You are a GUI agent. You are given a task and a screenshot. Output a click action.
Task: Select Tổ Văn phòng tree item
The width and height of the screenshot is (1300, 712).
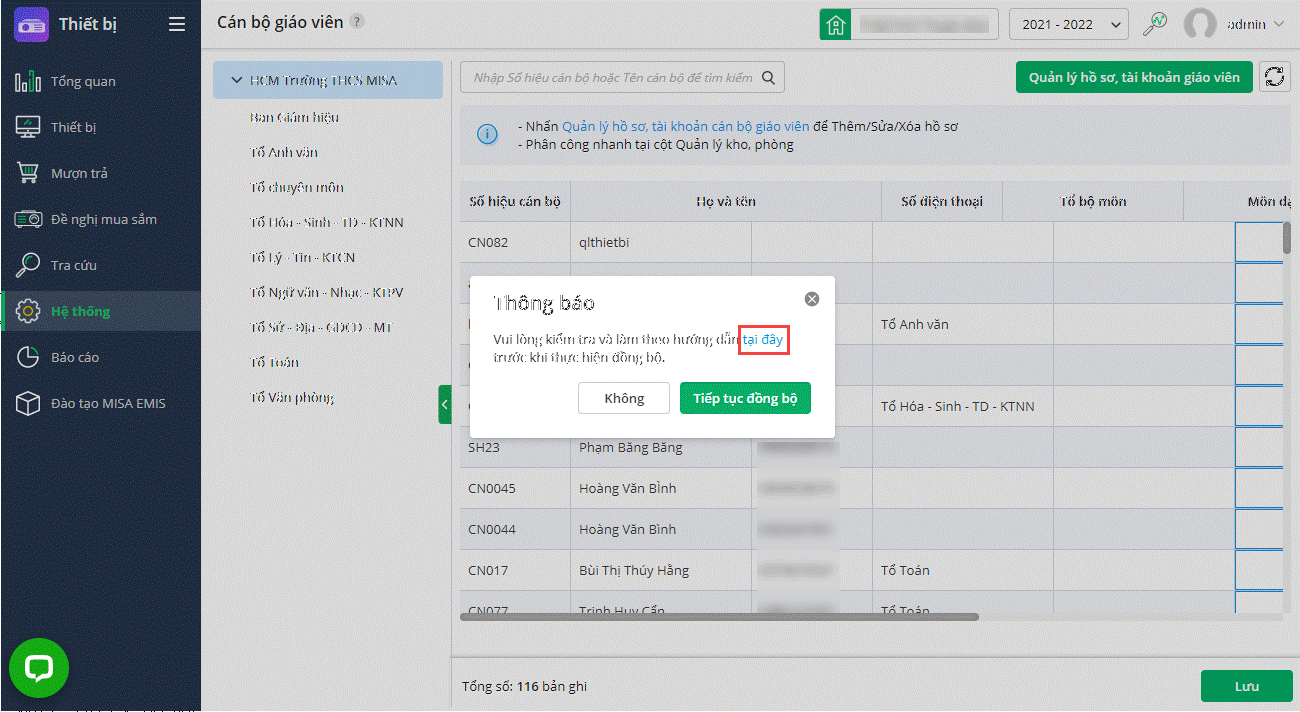(292, 397)
